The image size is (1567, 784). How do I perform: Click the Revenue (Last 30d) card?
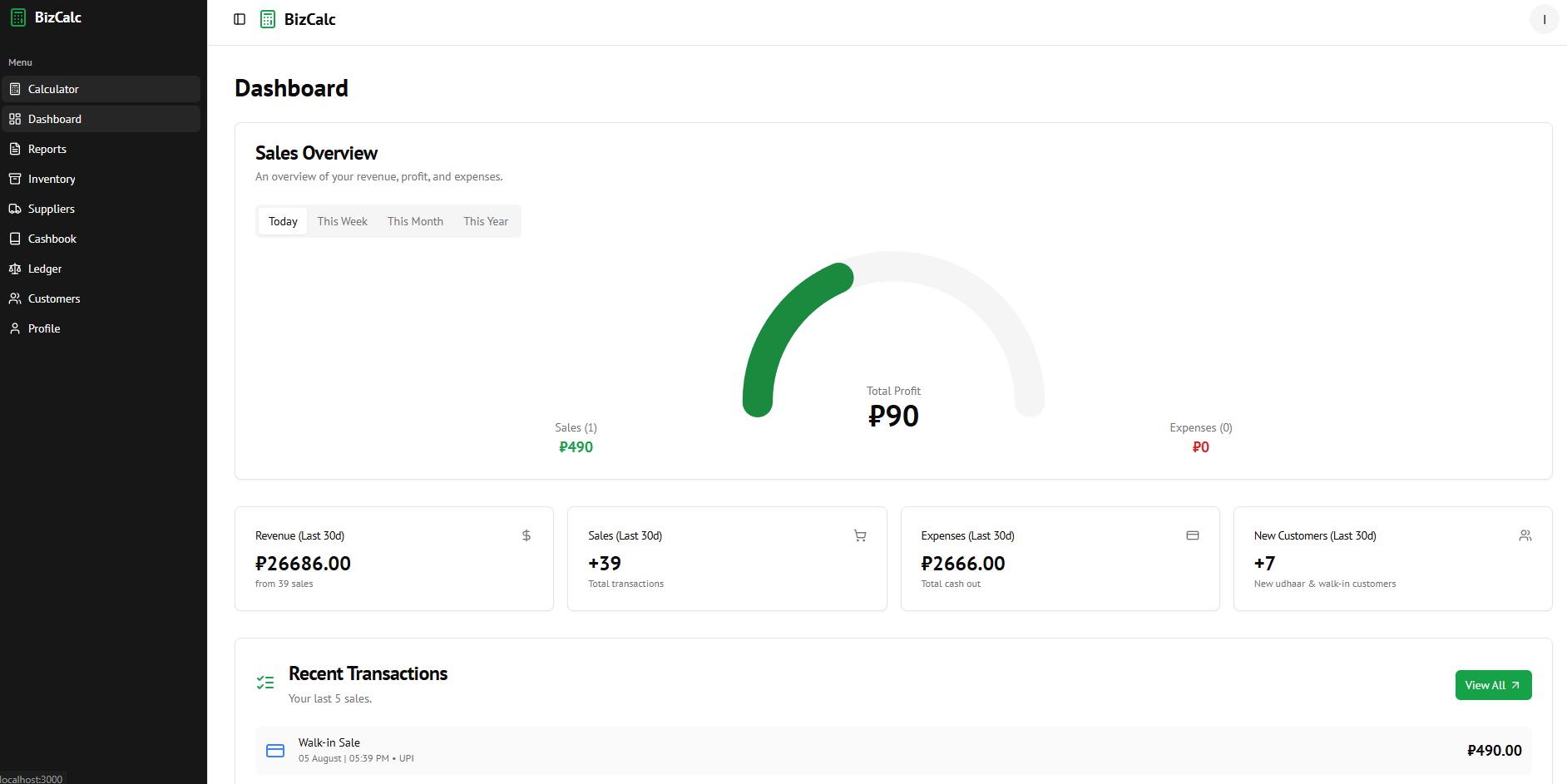(x=394, y=559)
